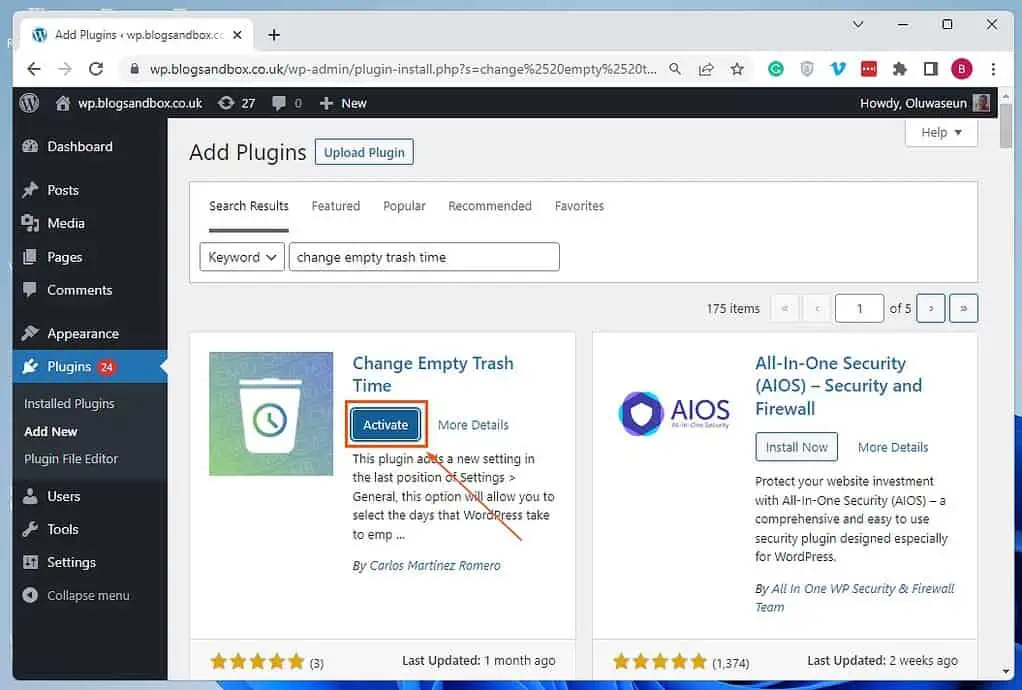The width and height of the screenshot is (1022, 690).
Task: Select the Recommended tab
Action: coord(490,206)
